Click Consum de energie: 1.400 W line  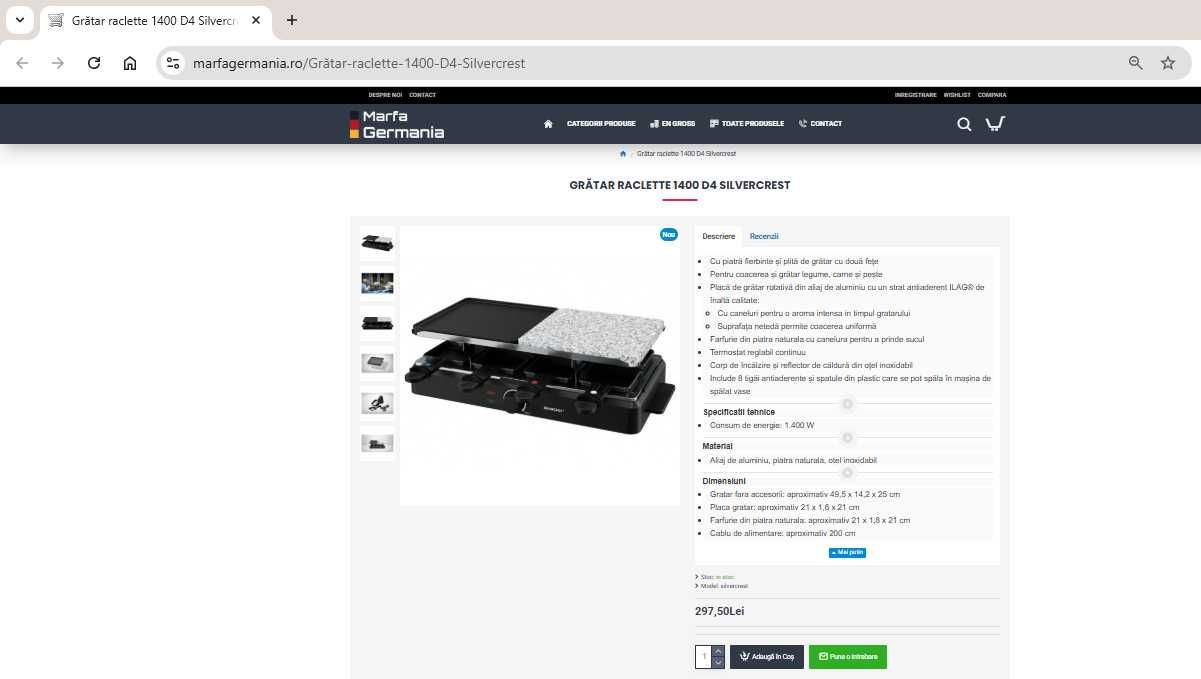762,425
